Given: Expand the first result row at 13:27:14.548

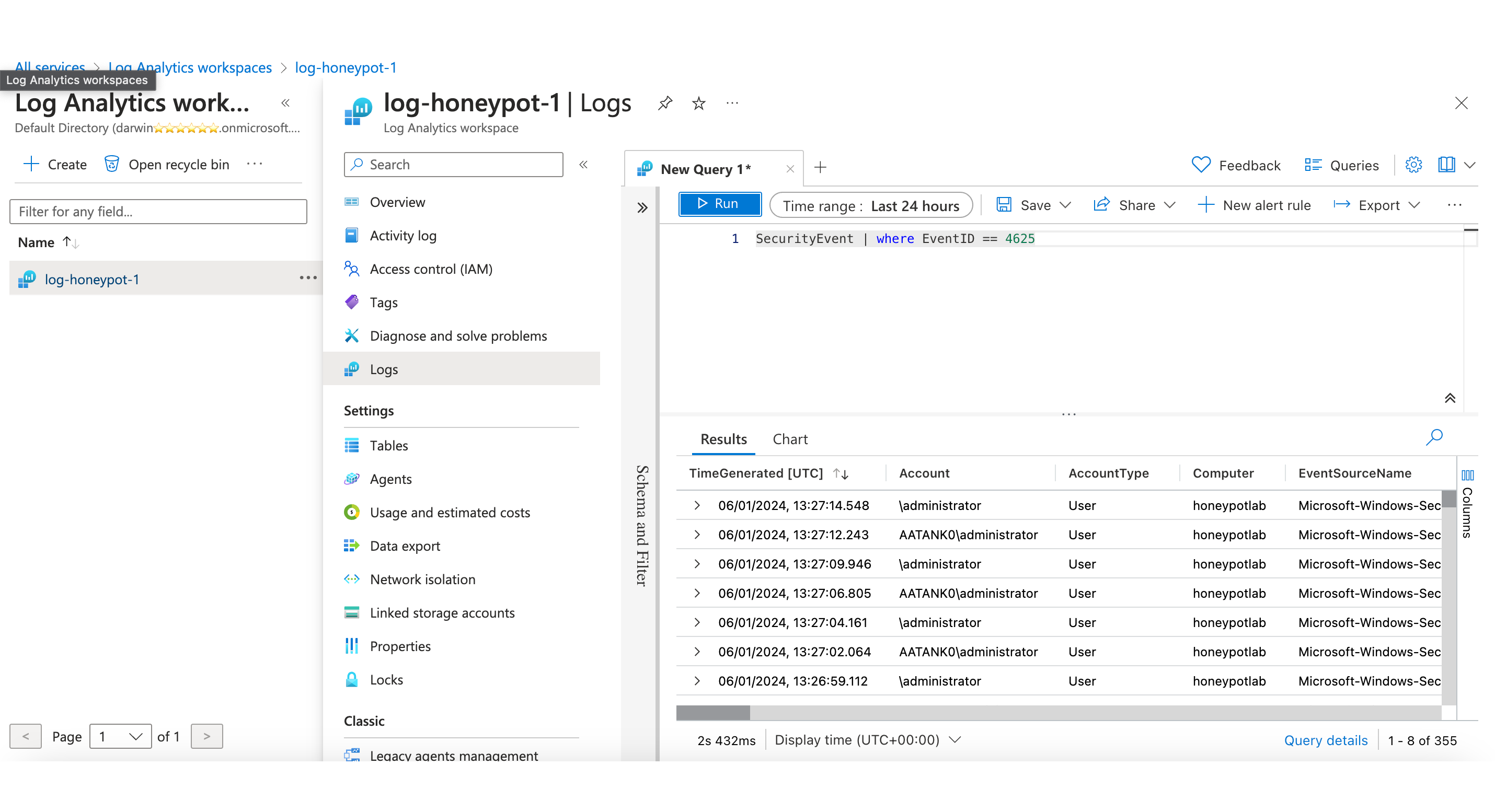Looking at the screenshot, I should pos(697,506).
